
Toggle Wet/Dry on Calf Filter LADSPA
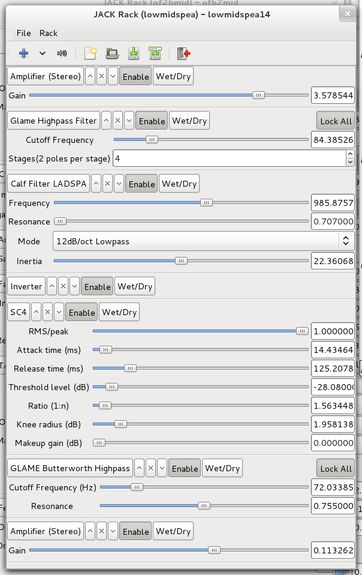click(179, 184)
